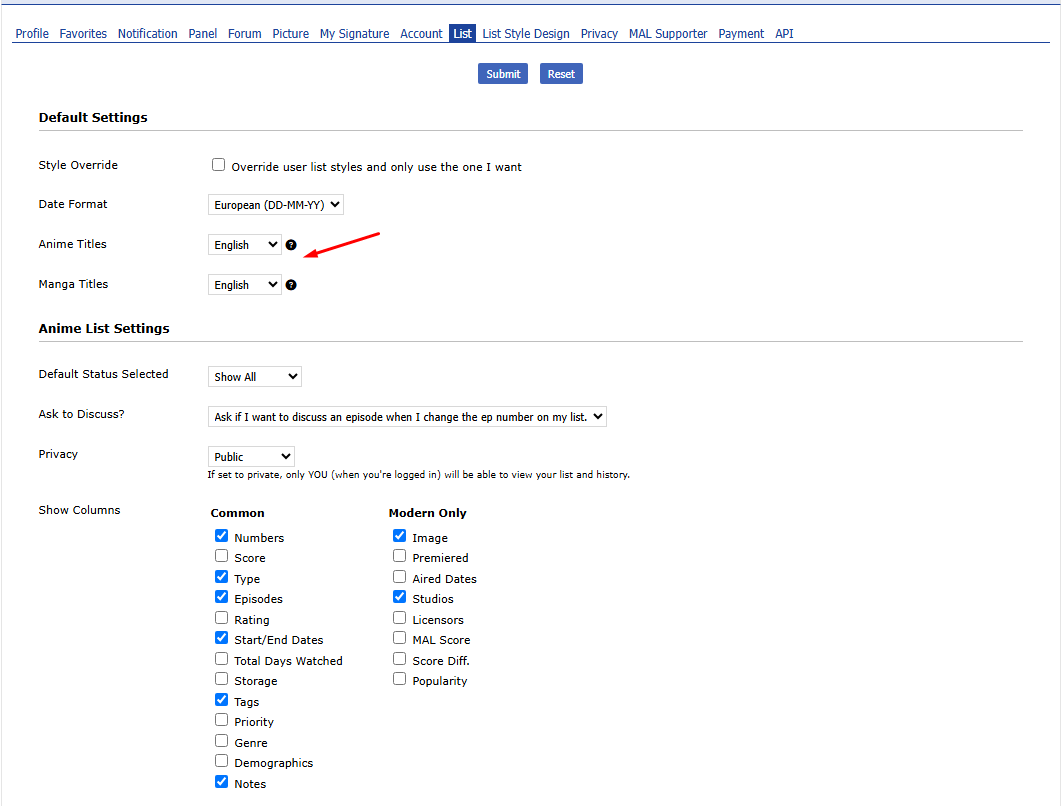Viewport: 1061px width, 806px height.
Task: Enable the MAL Score column
Action: (x=400, y=639)
